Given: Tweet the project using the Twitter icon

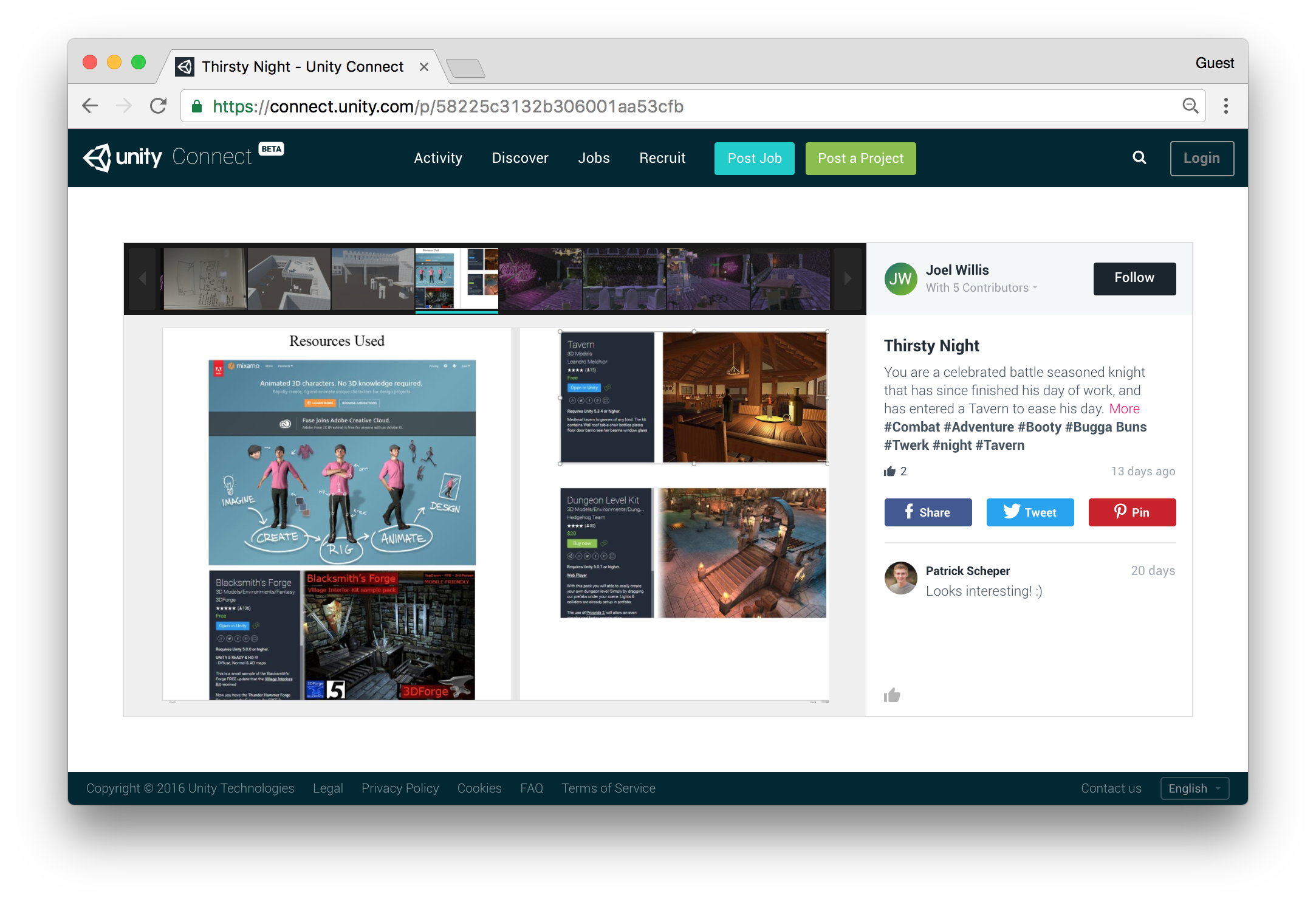Looking at the screenshot, I should [x=1030, y=512].
